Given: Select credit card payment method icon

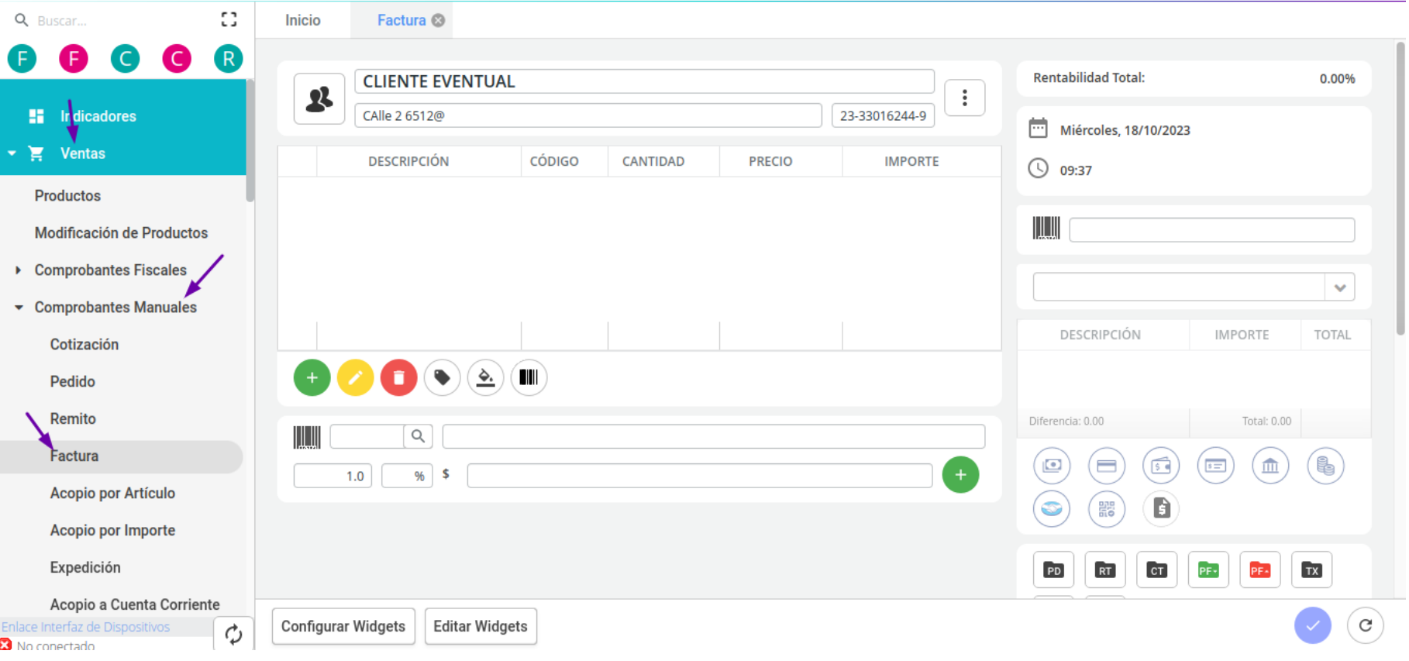Looking at the screenshot, I should click(x=1107, y=466).
